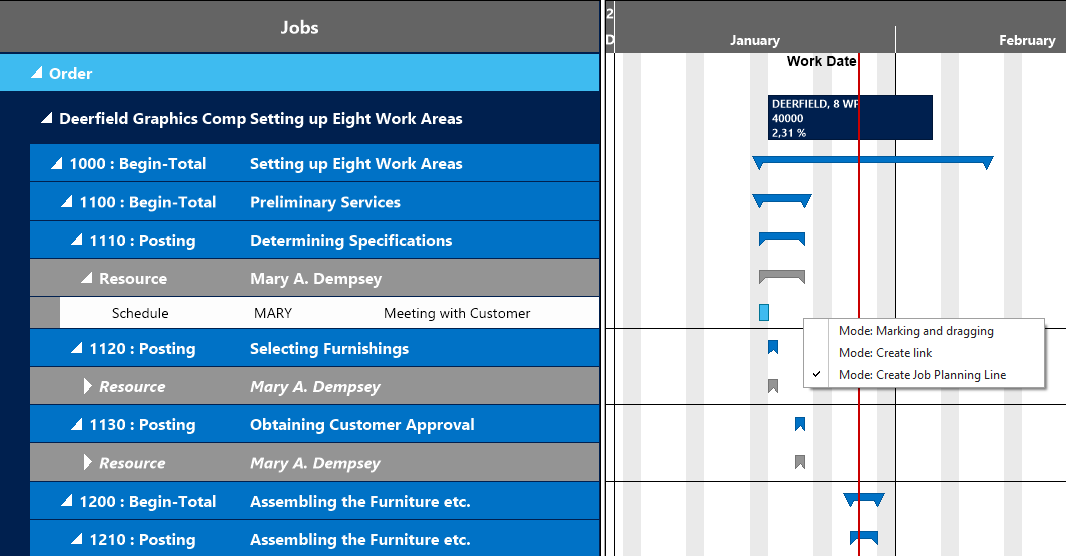The width and height of the screenshot is (1066, 556).
Task: Select the 1200 Begin-Total summary bar
Action: pyautogui.click(x=864, y=498)
